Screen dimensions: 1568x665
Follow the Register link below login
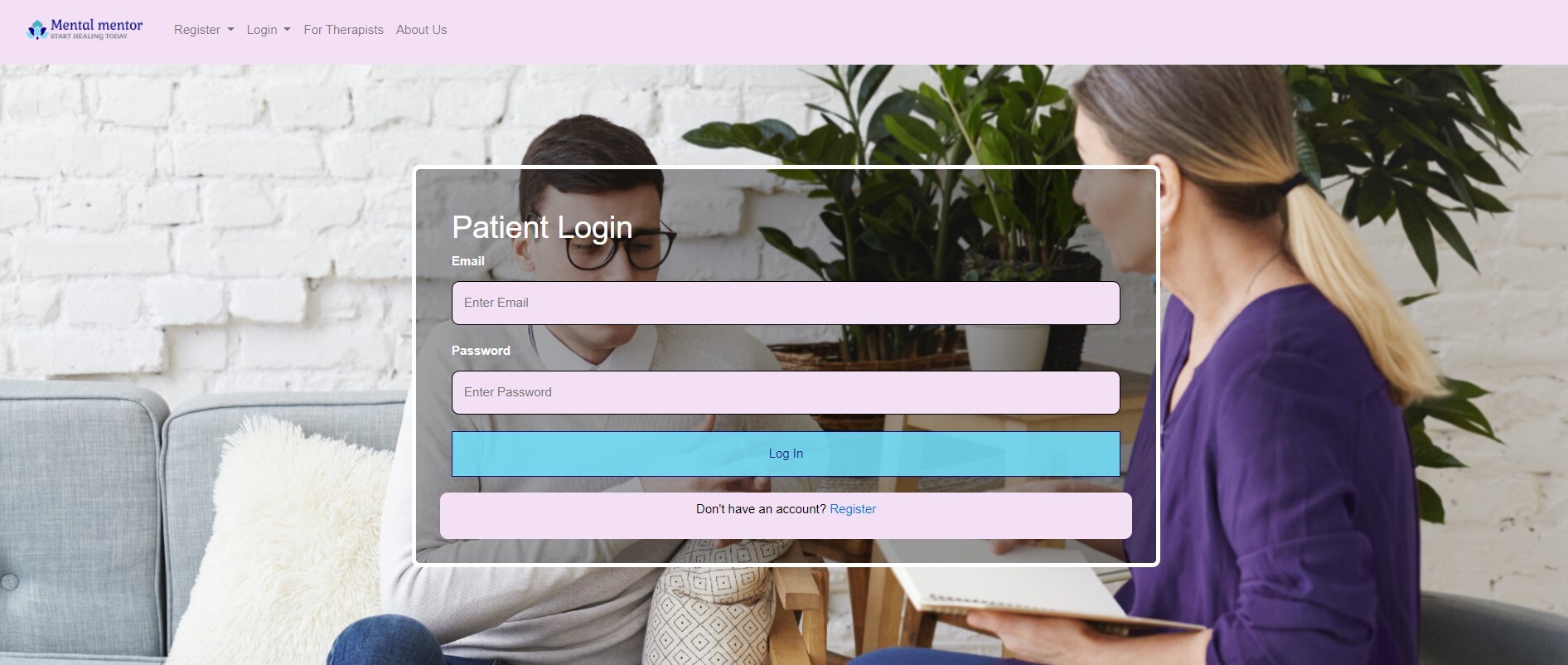click(853, 509)
